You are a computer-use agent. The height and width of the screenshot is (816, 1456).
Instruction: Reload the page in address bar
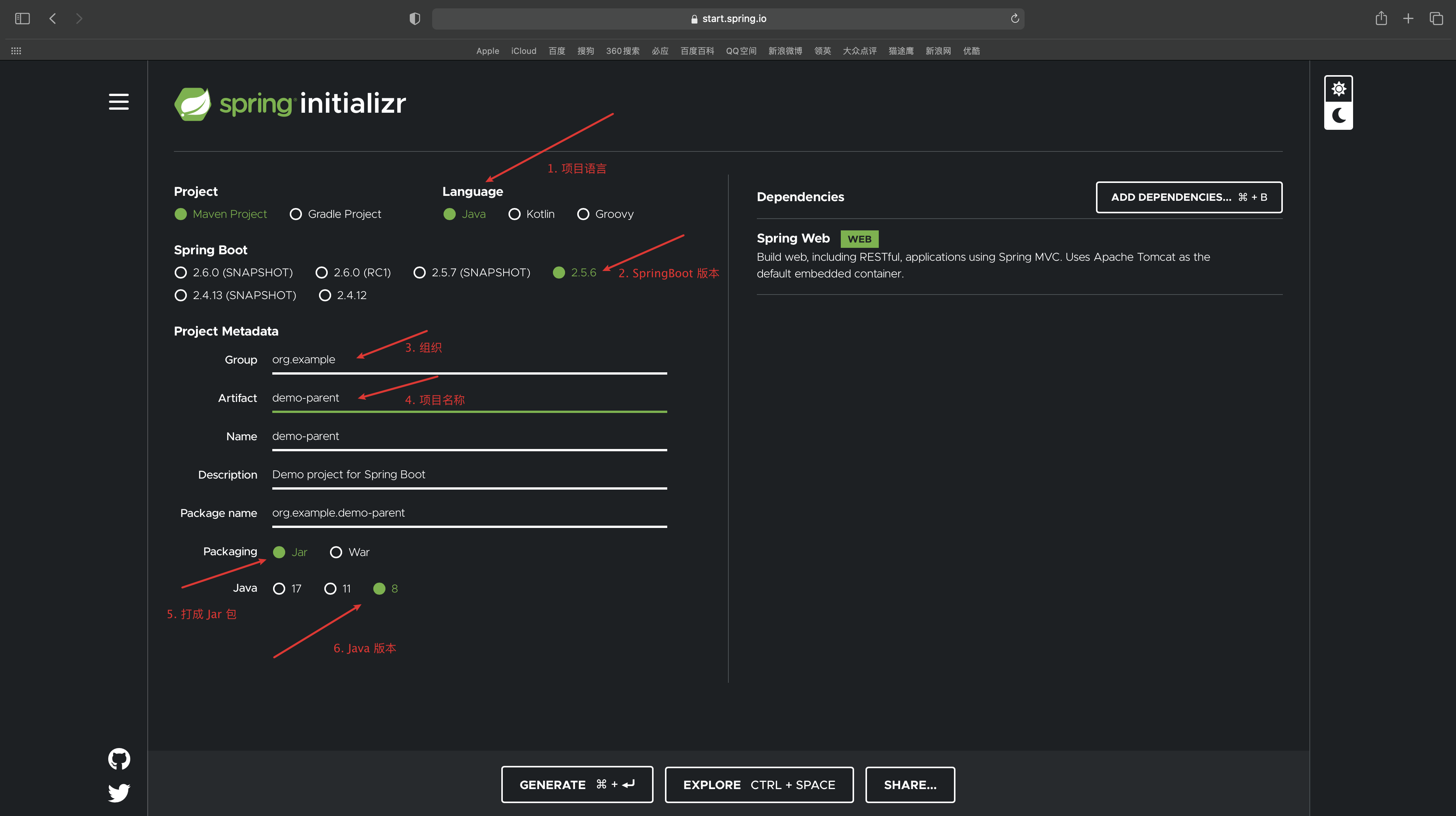pos(1015,19)
